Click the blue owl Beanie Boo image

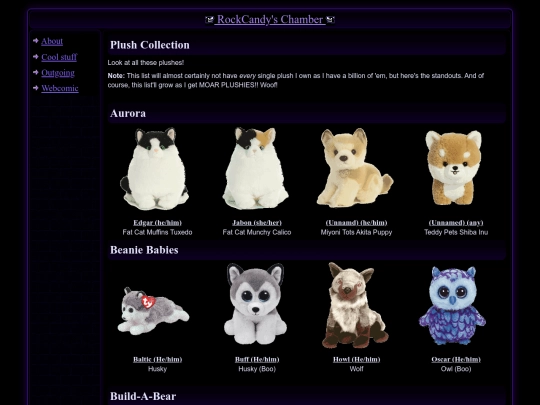point(453,305)
